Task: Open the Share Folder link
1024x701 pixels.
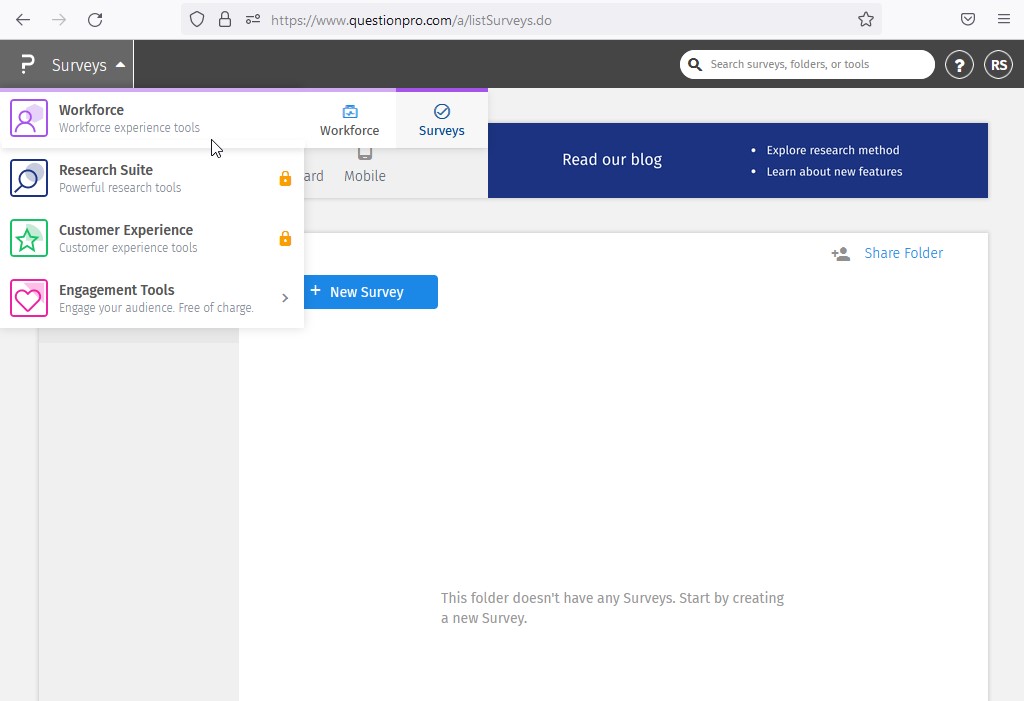Action: click(x=903, y=253)
